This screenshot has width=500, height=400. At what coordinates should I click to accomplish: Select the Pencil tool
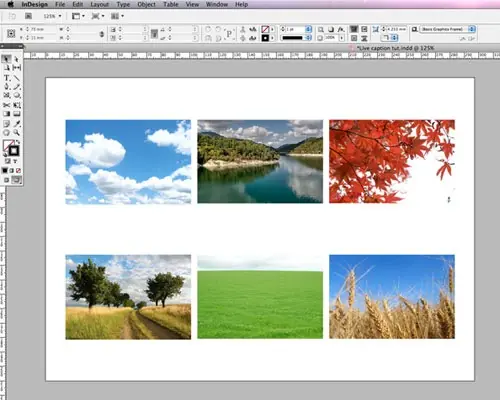point(17,87)
